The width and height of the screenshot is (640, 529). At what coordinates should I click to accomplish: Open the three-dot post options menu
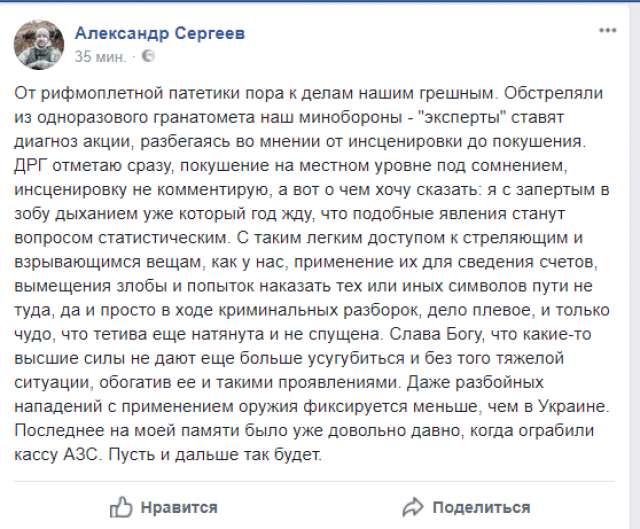(x=609, y=33)
